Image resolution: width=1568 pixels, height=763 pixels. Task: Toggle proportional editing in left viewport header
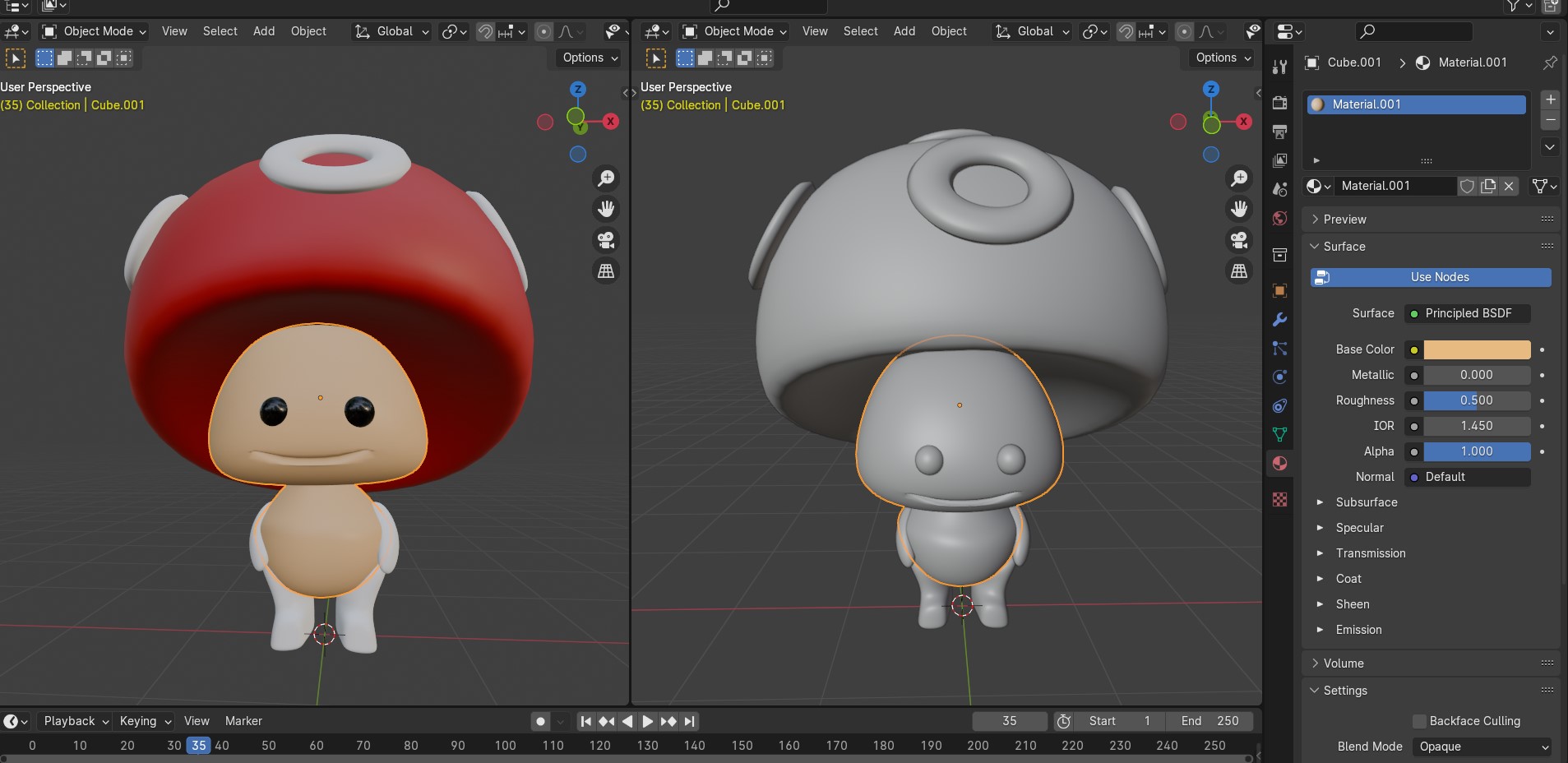point(544,31)
